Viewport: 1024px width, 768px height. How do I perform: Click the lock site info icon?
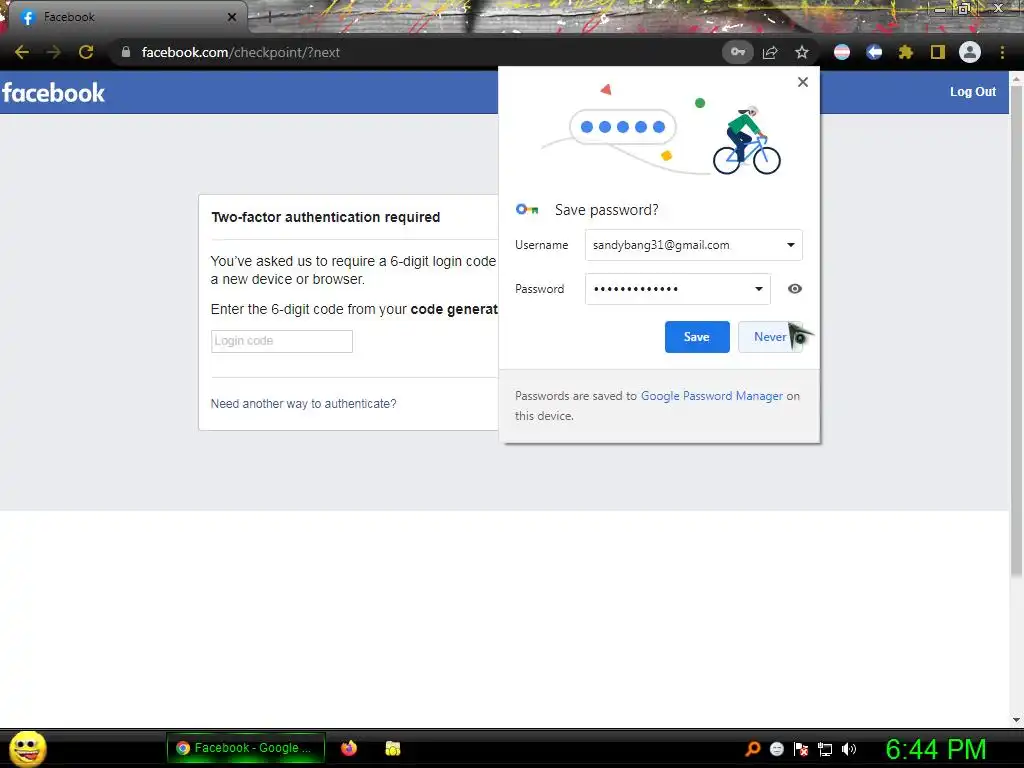click(126, 52)
